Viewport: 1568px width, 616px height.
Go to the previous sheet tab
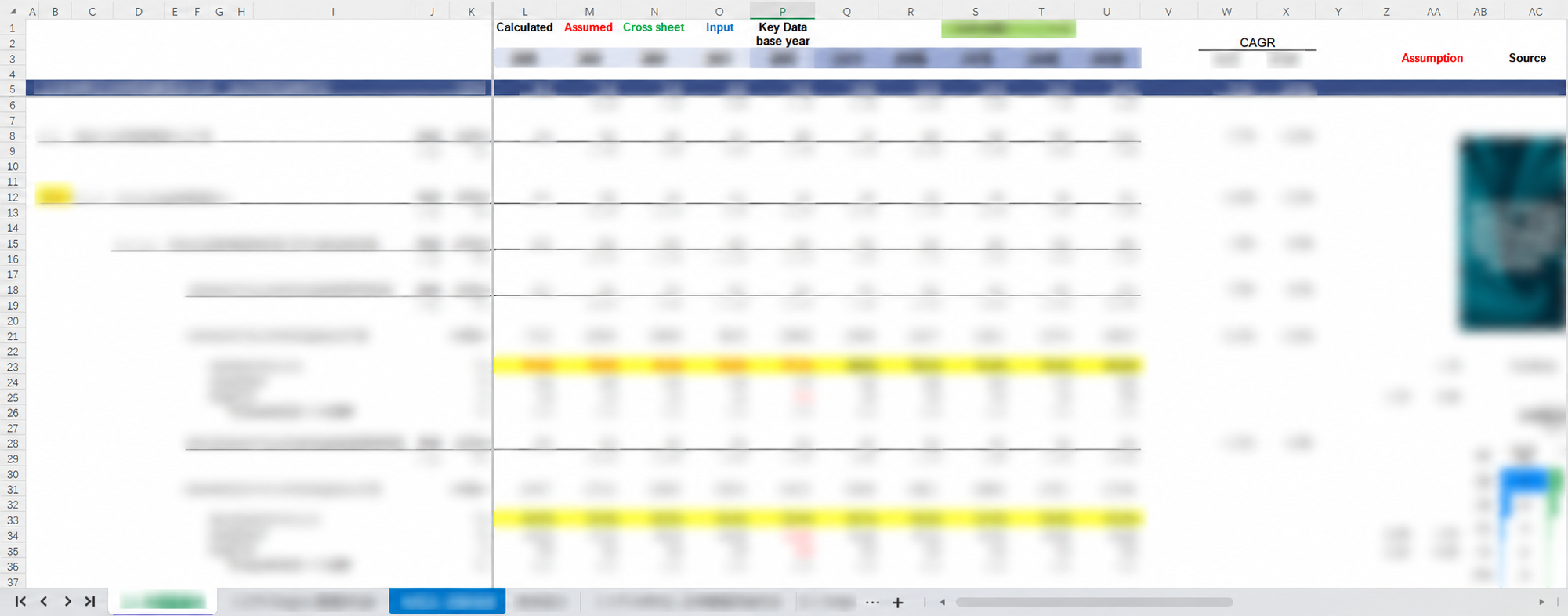tap(44, 601)
